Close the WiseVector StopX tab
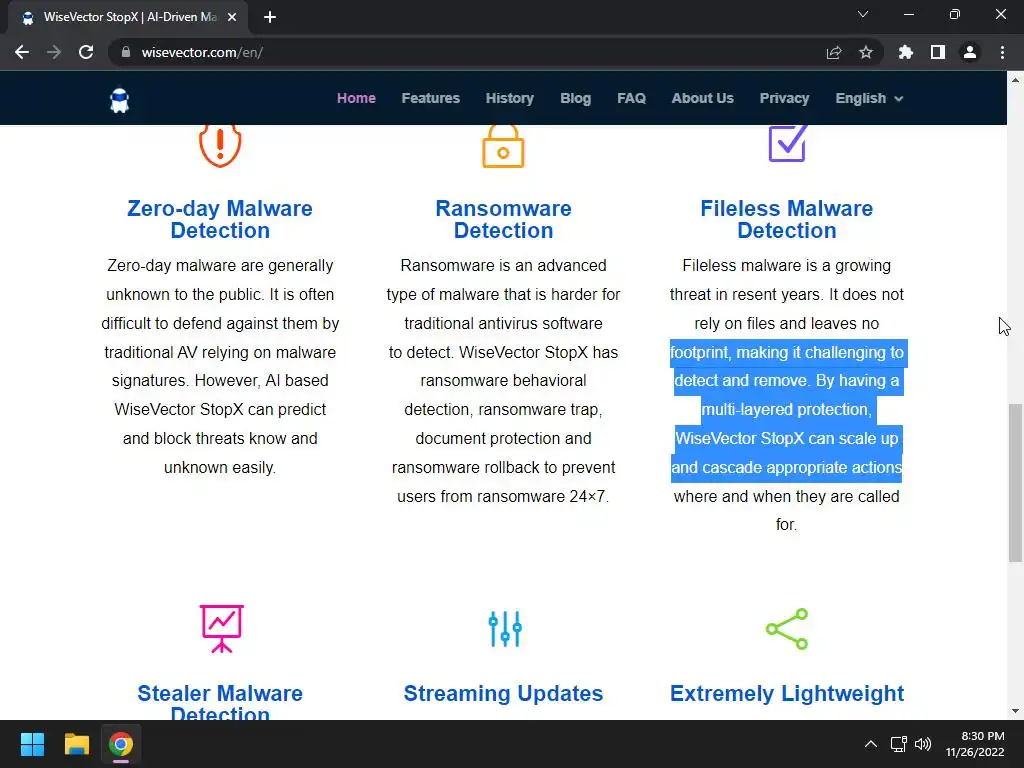Image resolution: width=1024 pixels, height=768 pixels. 232,18
